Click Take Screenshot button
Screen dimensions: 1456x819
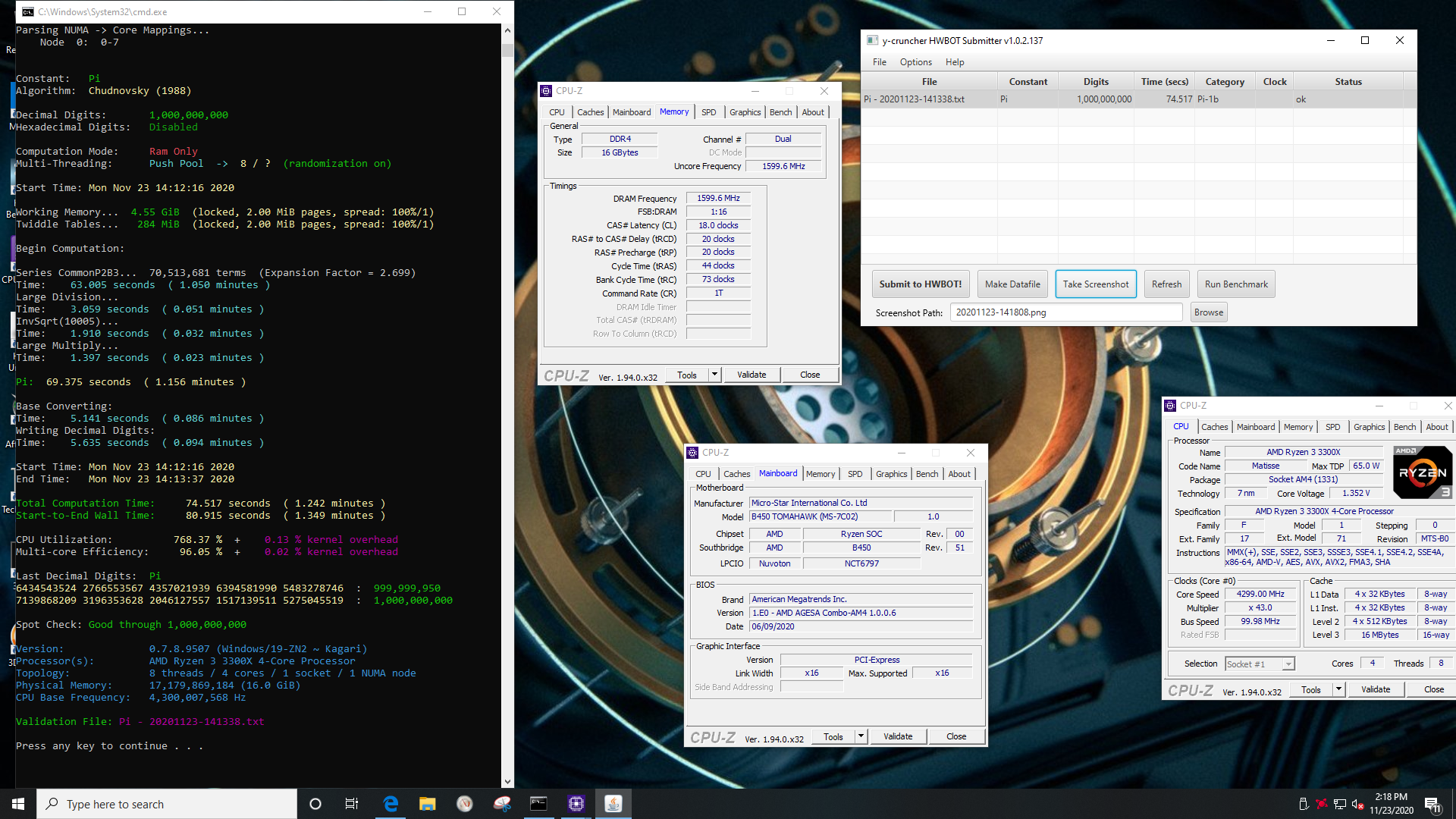1095,284
